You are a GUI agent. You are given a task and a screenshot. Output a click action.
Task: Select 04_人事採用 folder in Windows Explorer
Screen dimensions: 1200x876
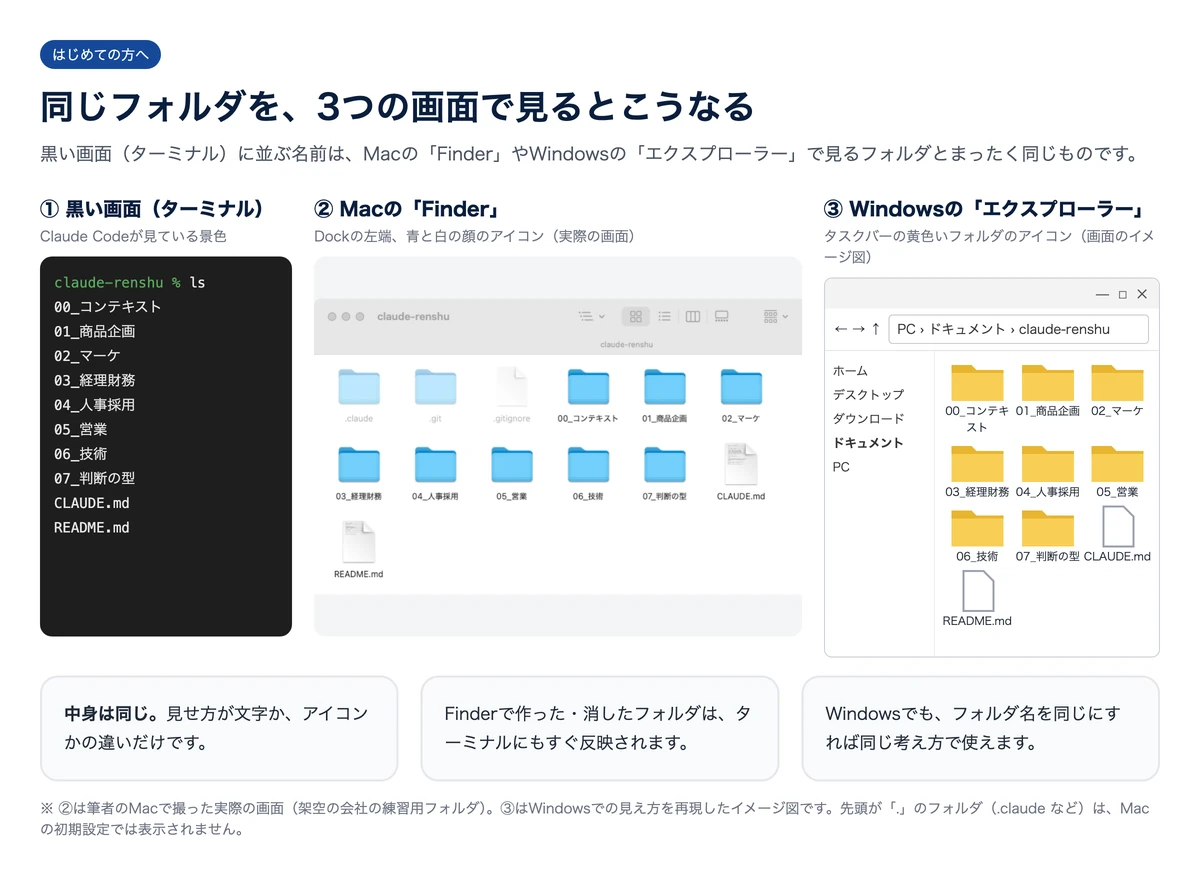[1048, 472]
